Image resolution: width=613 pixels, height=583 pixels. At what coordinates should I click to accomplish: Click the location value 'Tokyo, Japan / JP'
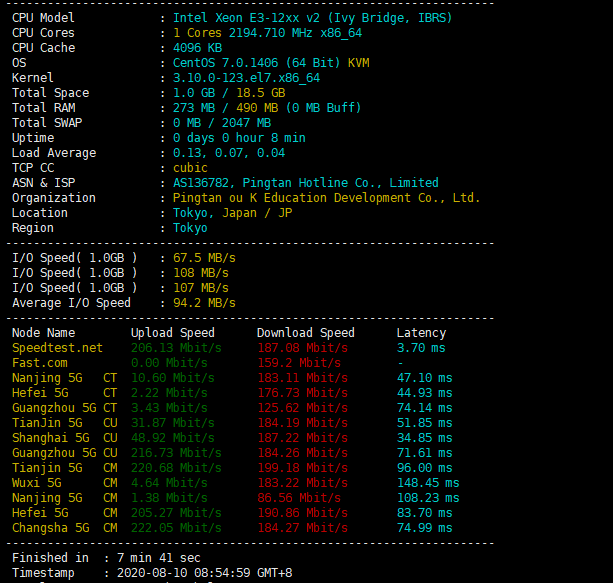click(x=233, y=213)
